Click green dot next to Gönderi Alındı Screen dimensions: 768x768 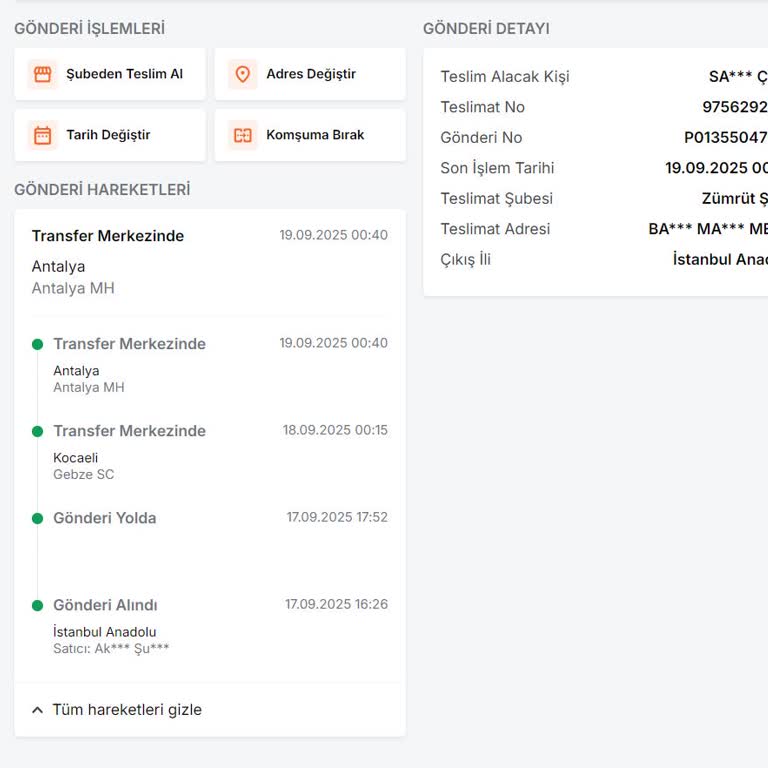pyautogui.click(x=37, y=605)
